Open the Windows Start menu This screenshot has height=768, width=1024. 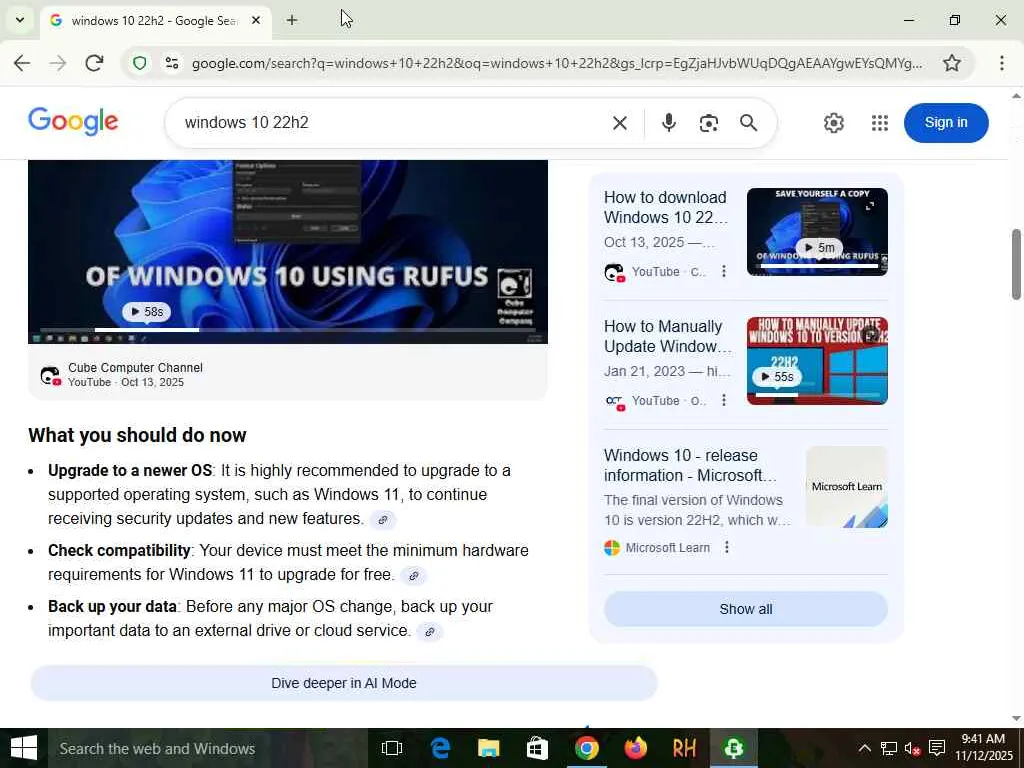click(x=24, y=748)
